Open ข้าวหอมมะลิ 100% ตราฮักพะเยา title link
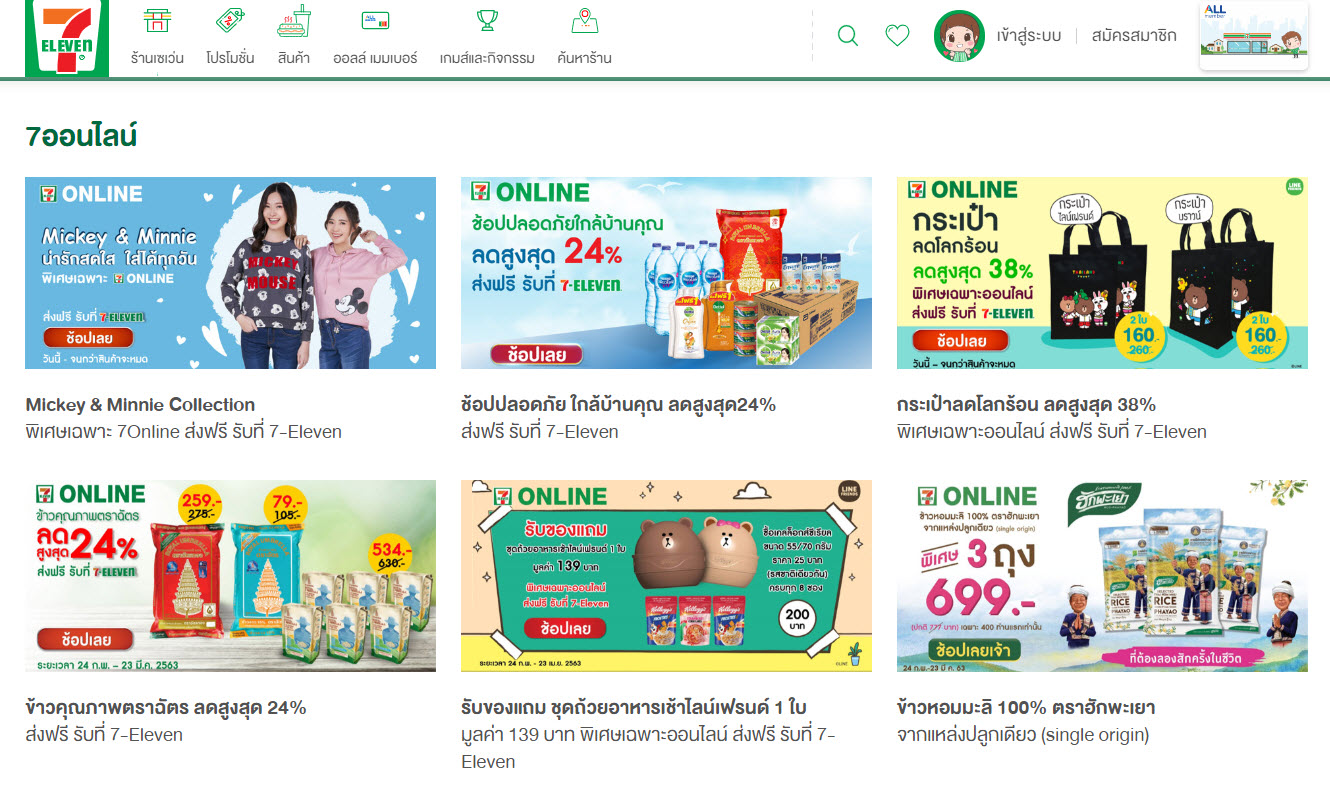The image size is (1330, 787). 1026,708
